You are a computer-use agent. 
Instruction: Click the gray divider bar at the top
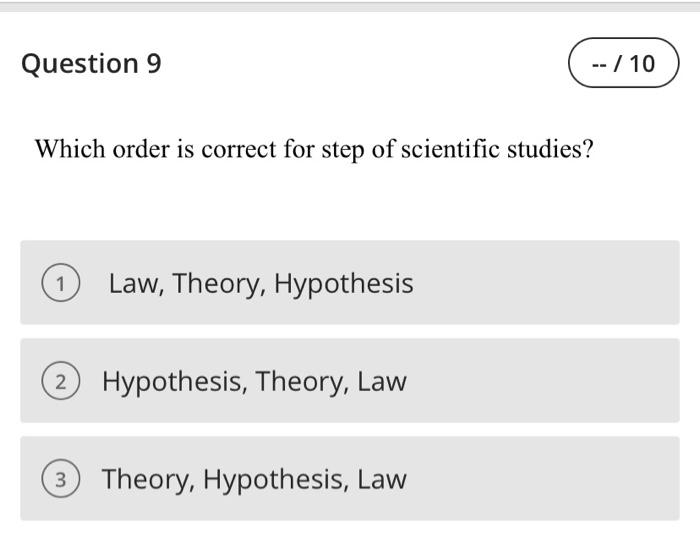(350, 5)
